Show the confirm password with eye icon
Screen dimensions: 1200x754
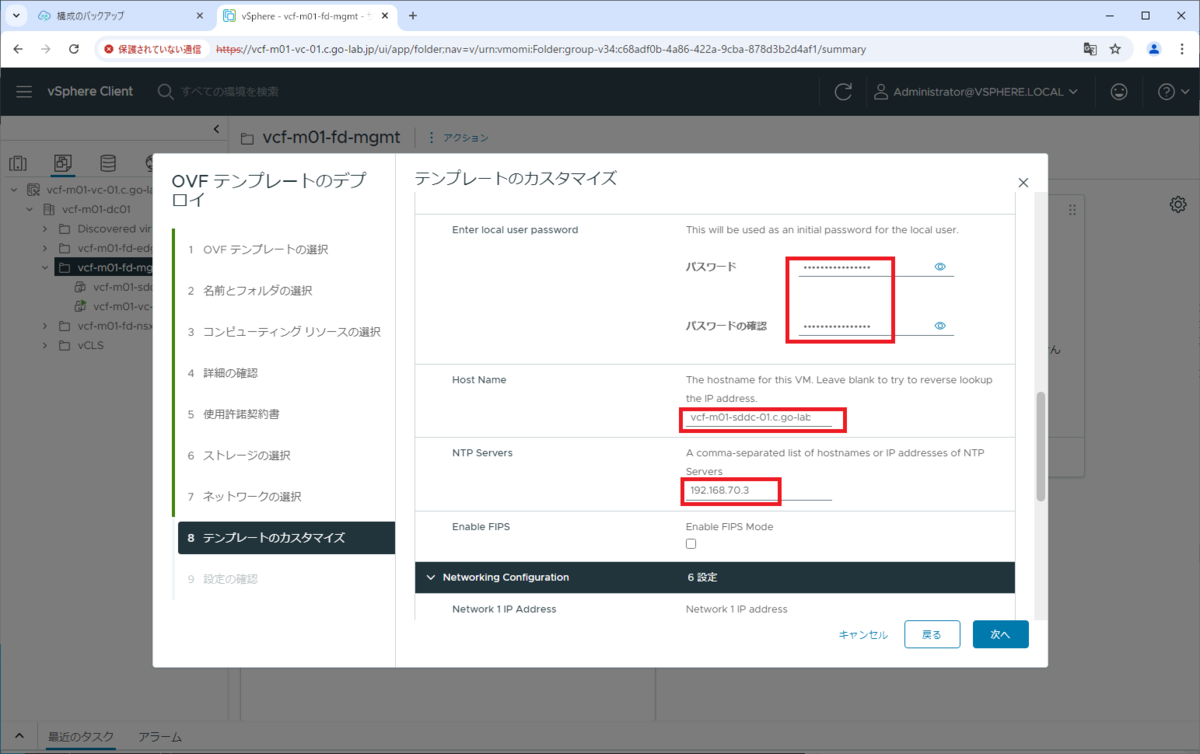click(940, 326)
